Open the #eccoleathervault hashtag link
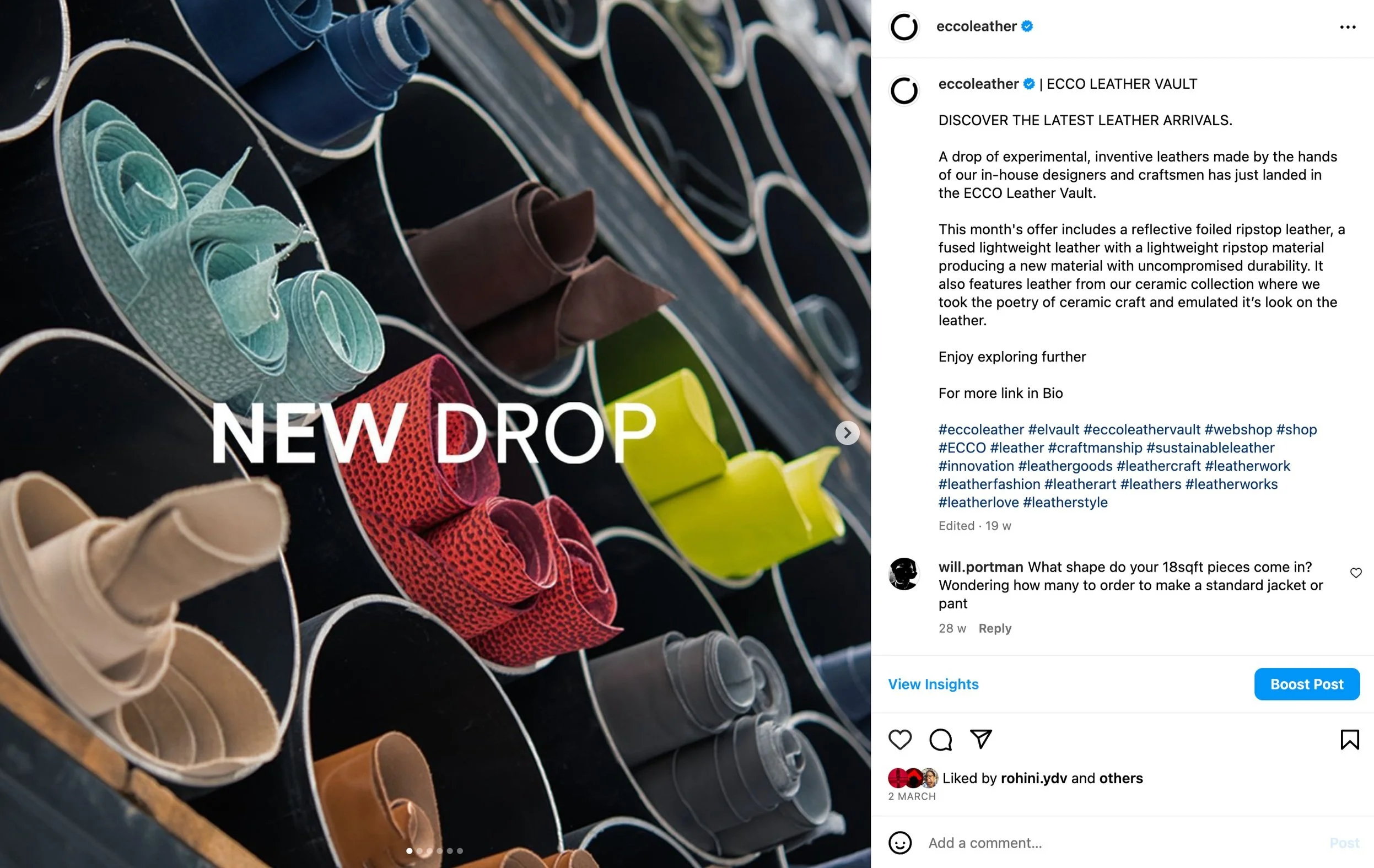Viewport: 1374px width, 868px height. coord(1142,430)
